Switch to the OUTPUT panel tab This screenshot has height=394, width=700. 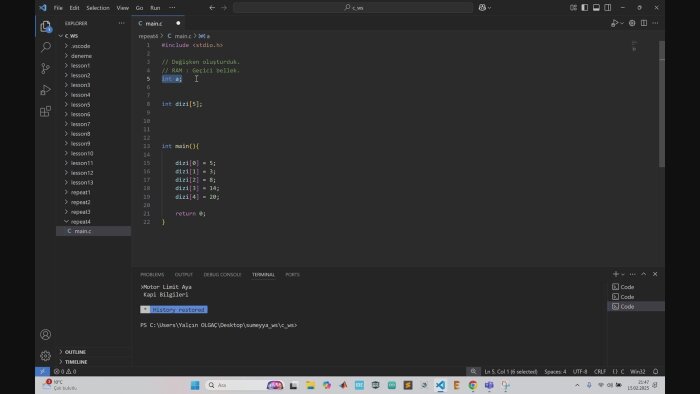tap(183, 274)
